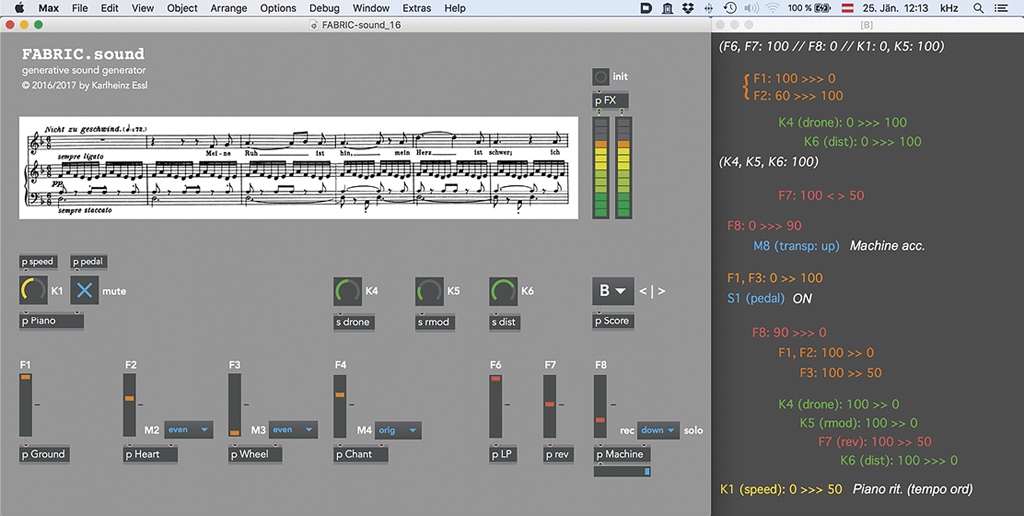Click the solo label next to rec
Screen dimensions: 1024x516
[694, 430]
